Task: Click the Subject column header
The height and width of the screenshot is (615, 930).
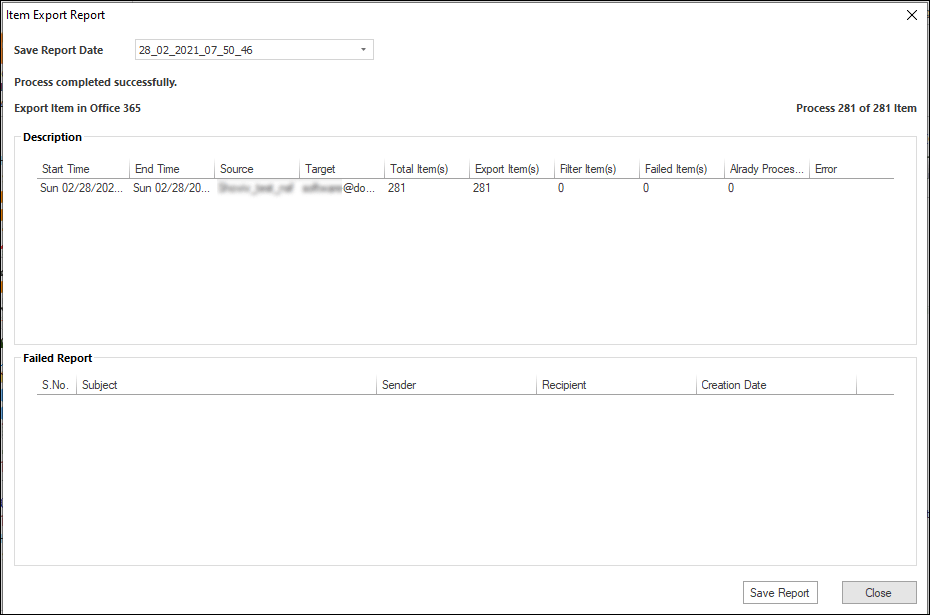Action: coord(227,385)
